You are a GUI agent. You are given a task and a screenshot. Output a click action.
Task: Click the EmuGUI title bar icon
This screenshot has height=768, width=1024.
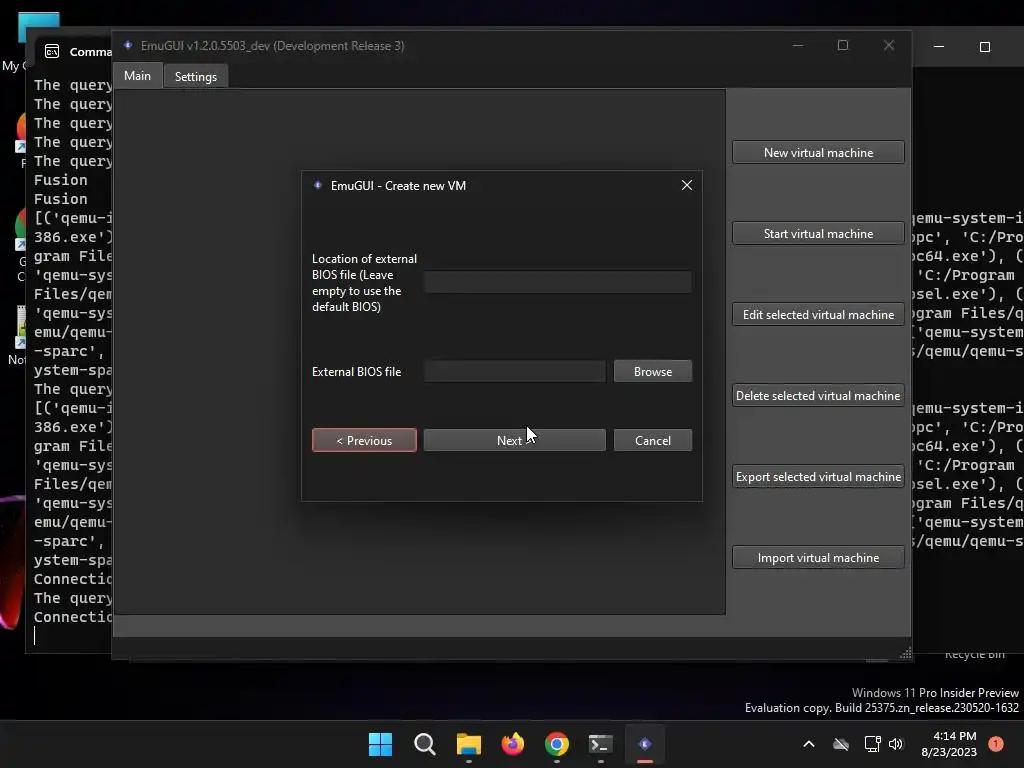tap(128, 45)
